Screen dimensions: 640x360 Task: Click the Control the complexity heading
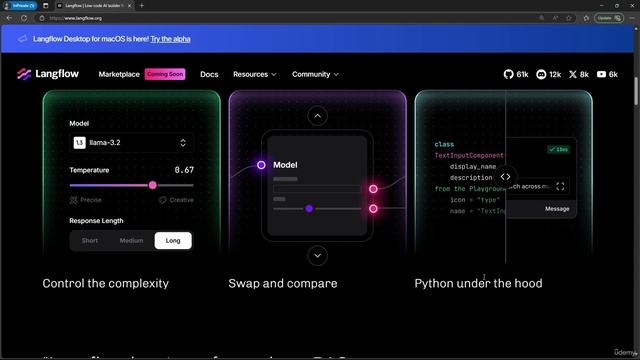point(106,283)
